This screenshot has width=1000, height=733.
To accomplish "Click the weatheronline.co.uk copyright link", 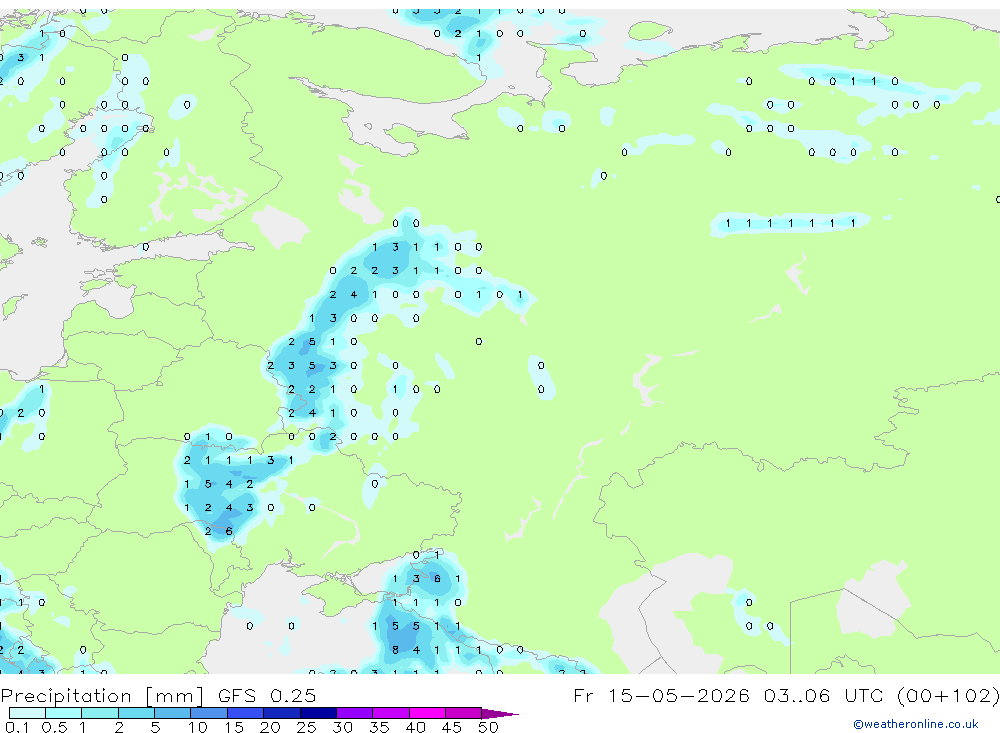I will click(915, 724).
